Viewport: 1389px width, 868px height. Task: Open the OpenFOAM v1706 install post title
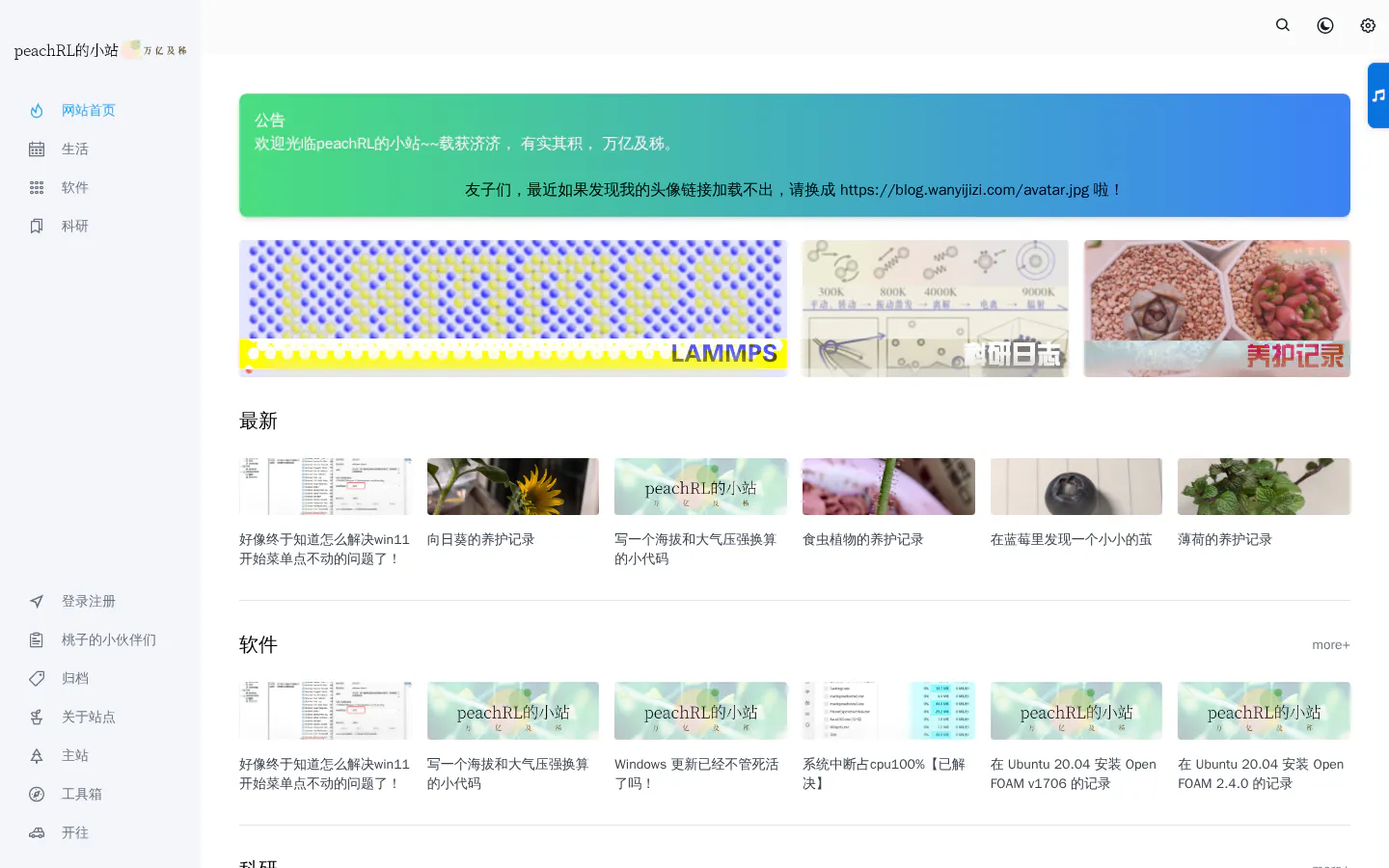(1074, 774)
